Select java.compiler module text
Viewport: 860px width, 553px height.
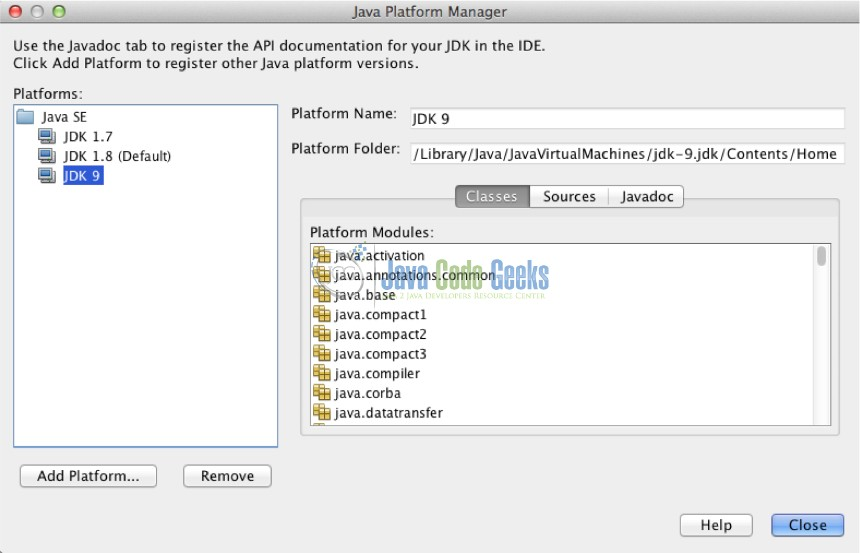(x=377, y=374)
